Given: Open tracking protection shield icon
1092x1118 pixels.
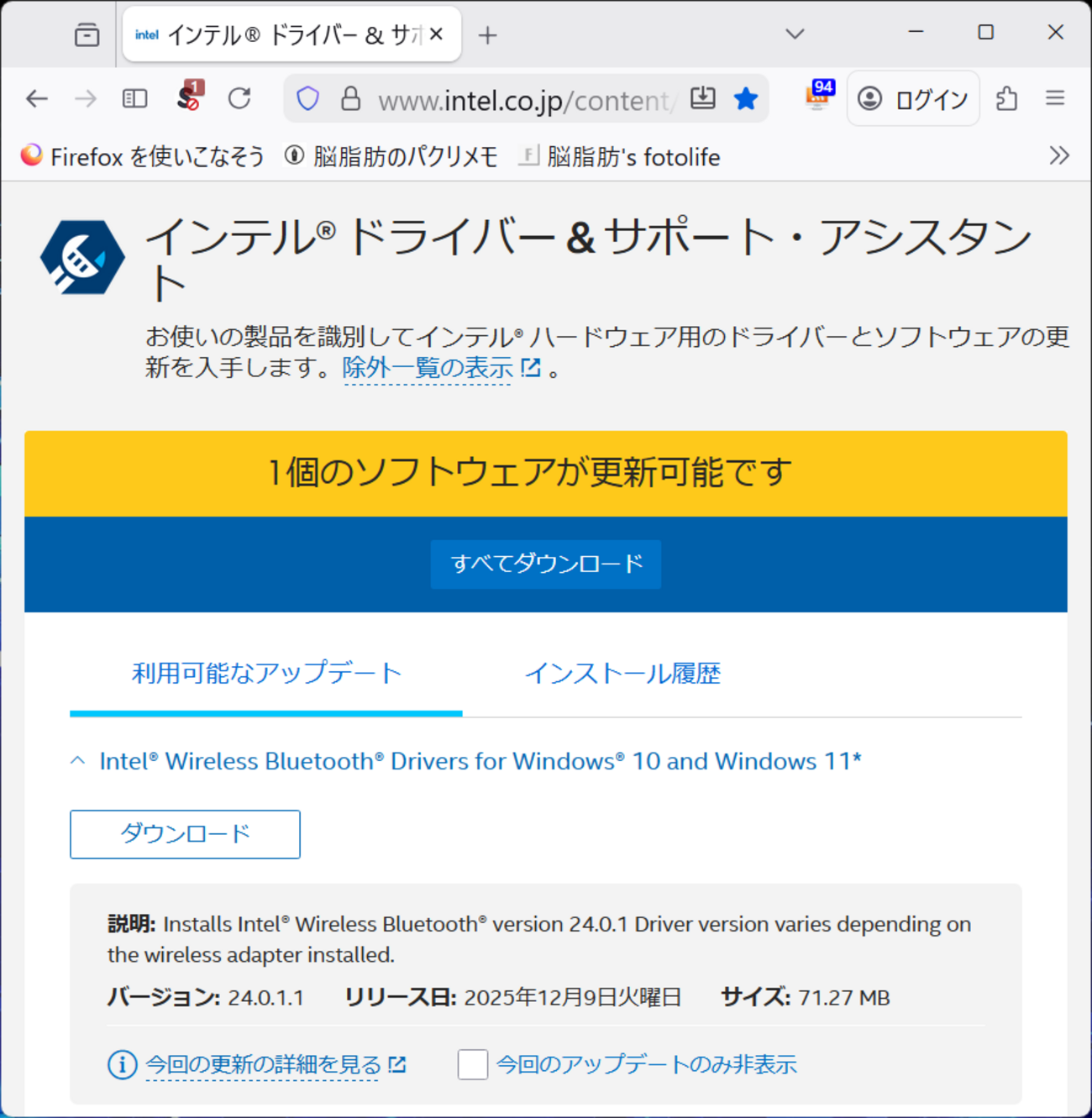Looking at the screenshot, I should [x=308, y=99].
